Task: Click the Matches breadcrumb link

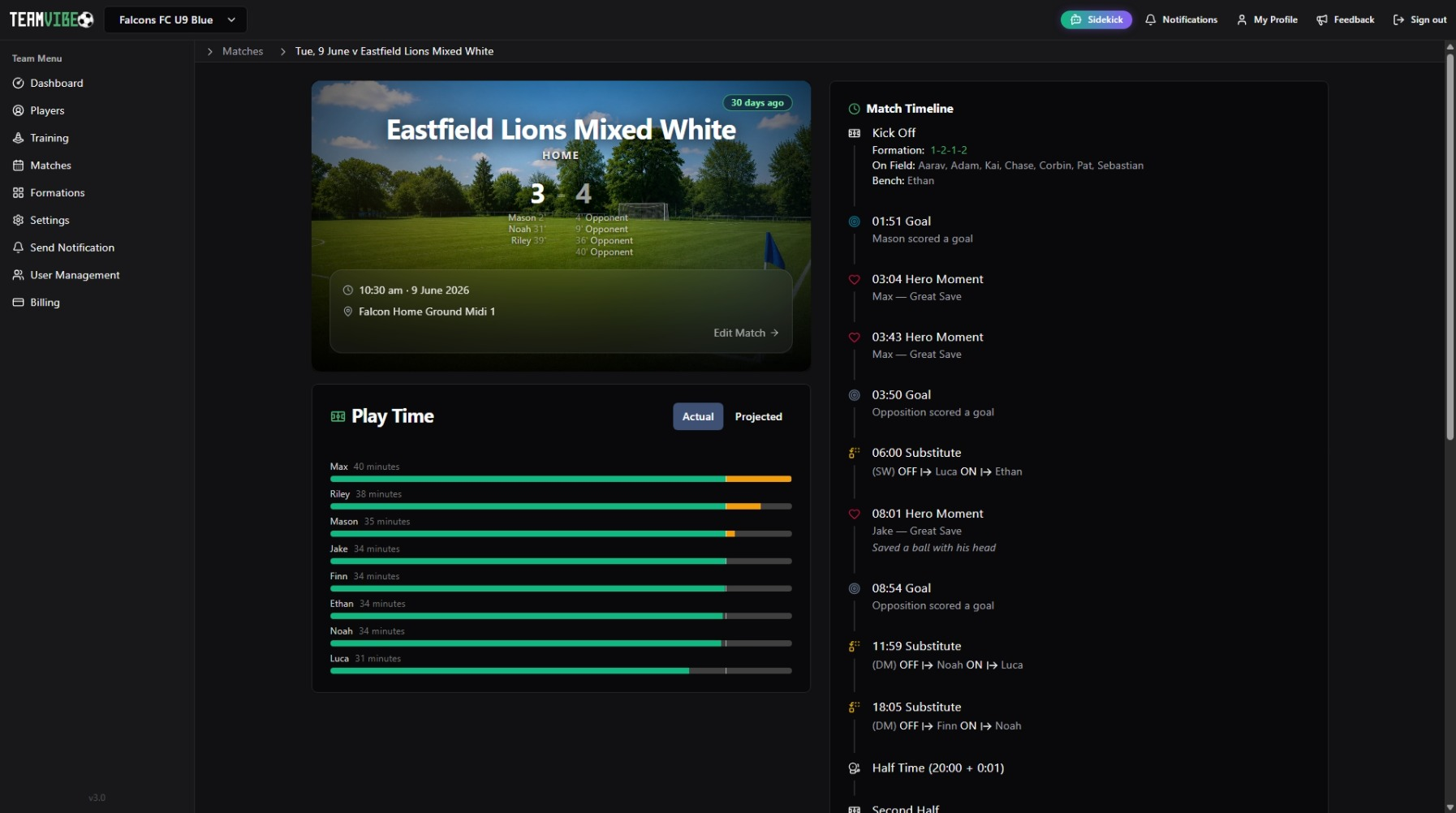Action: (x=243, y=51)
